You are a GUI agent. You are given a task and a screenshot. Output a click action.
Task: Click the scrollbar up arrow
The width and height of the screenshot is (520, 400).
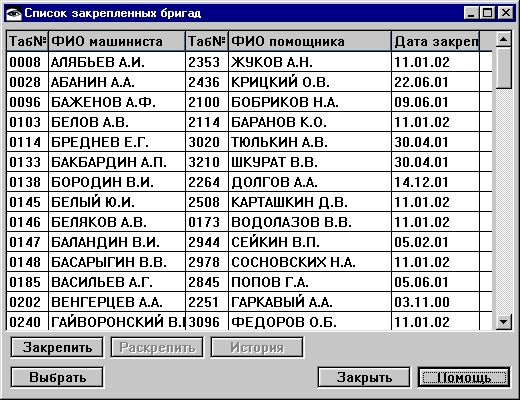(x=503, y=40)
